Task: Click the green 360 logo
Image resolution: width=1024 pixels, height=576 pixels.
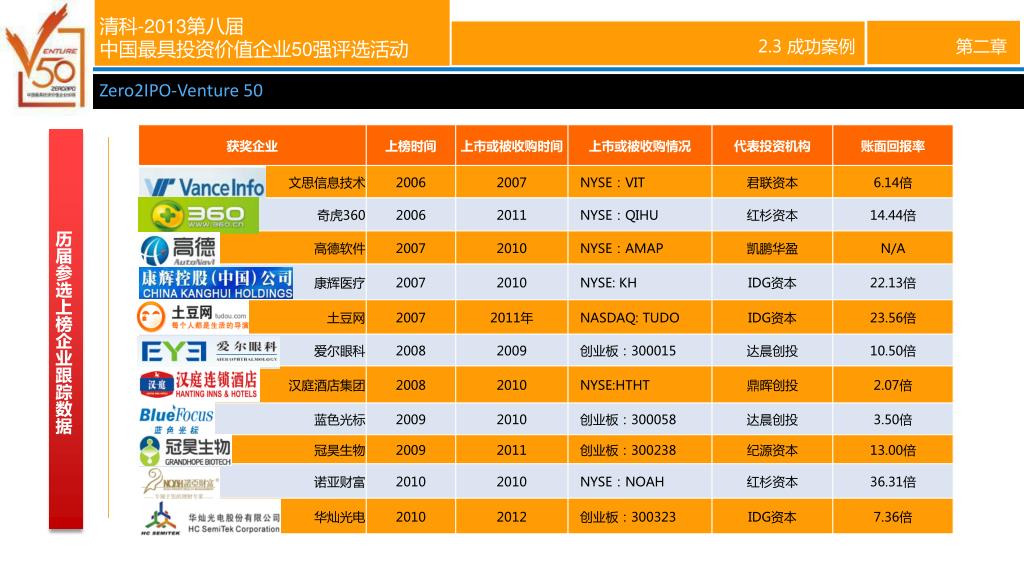Action: [199, 214]
